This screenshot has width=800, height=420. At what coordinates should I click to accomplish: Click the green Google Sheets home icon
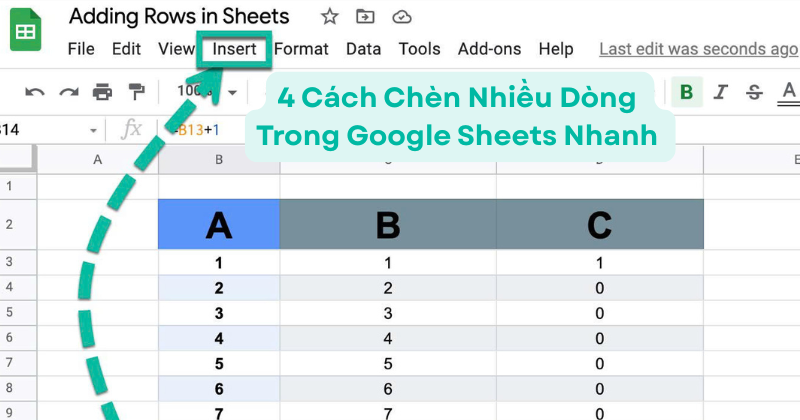[25, 30]
